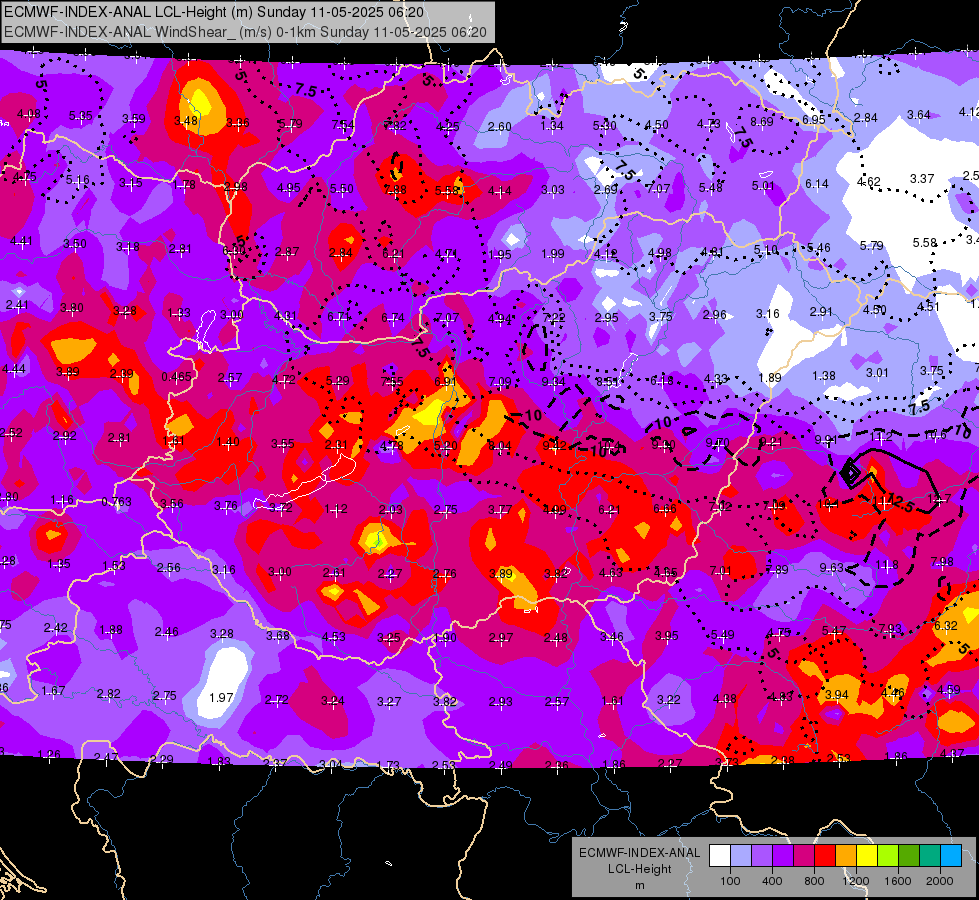
Task: Click the shear value 6.32
Action: pos(945,625)
